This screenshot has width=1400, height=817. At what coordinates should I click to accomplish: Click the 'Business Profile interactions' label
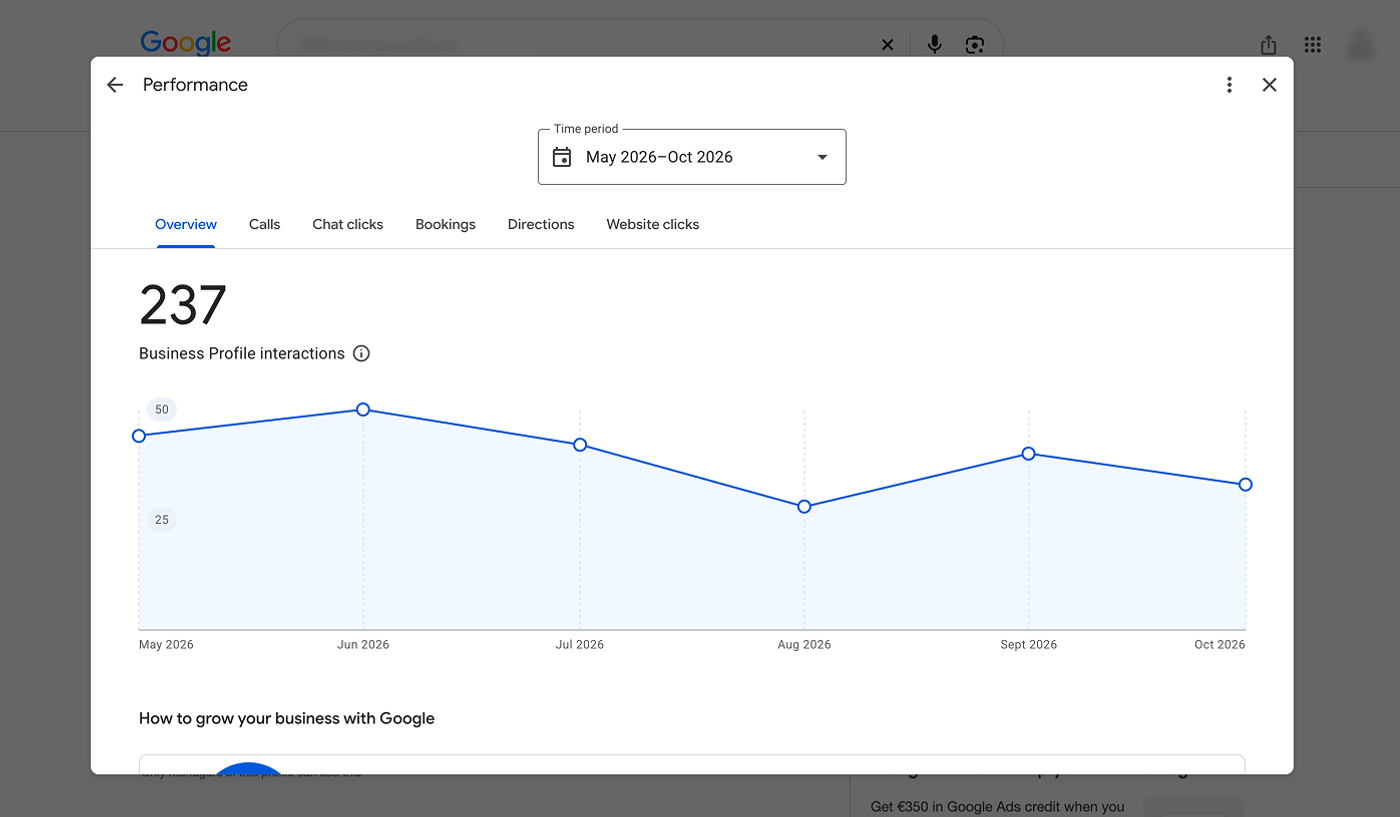tap(242, 353)
